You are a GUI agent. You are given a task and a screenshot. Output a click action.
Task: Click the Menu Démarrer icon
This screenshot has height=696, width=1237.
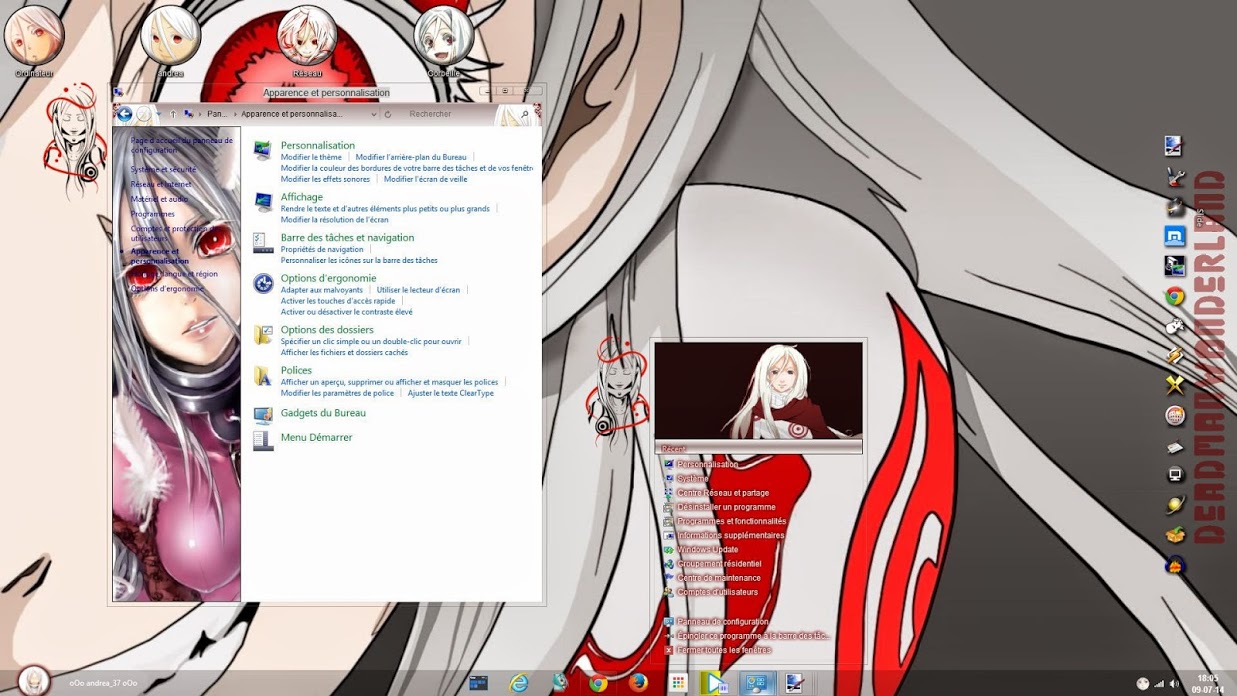[263, 440]
